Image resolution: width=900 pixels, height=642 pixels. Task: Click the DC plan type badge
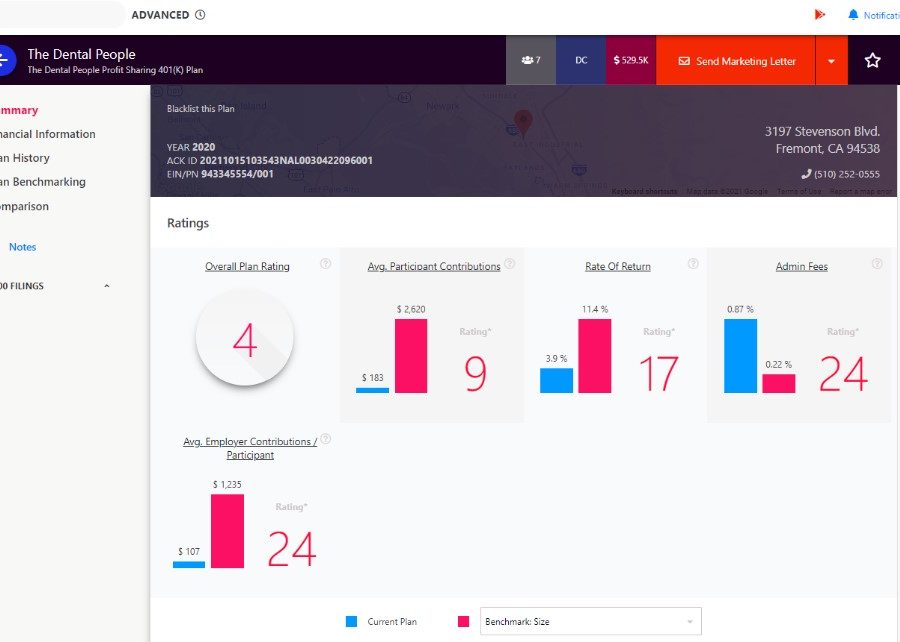tap(580, 61)
